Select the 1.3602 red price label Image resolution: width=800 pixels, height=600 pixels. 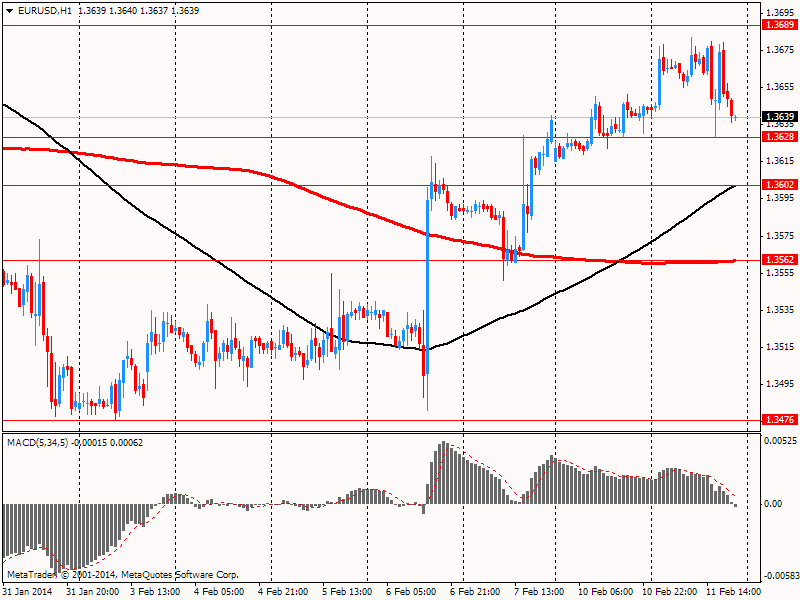(779, 185)
